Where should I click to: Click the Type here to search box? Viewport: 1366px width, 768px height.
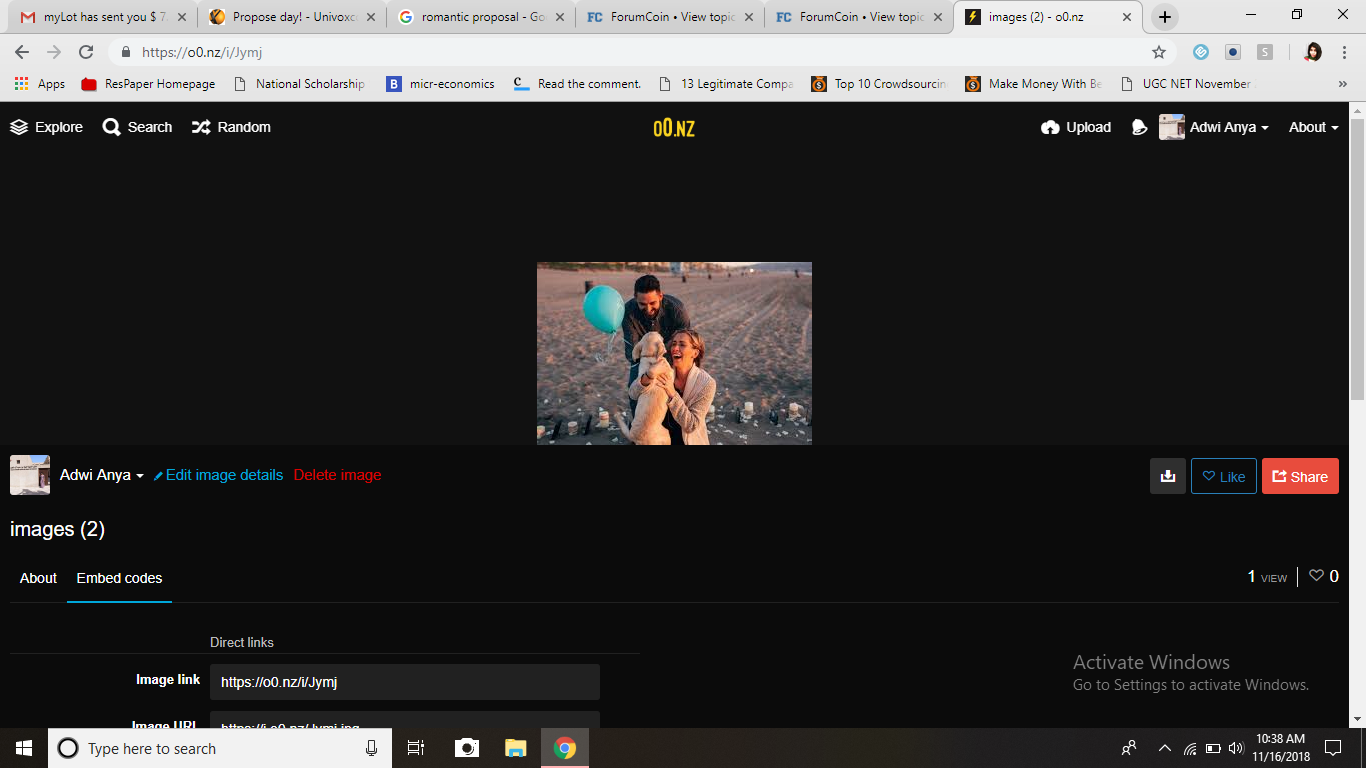coord(220,748)
